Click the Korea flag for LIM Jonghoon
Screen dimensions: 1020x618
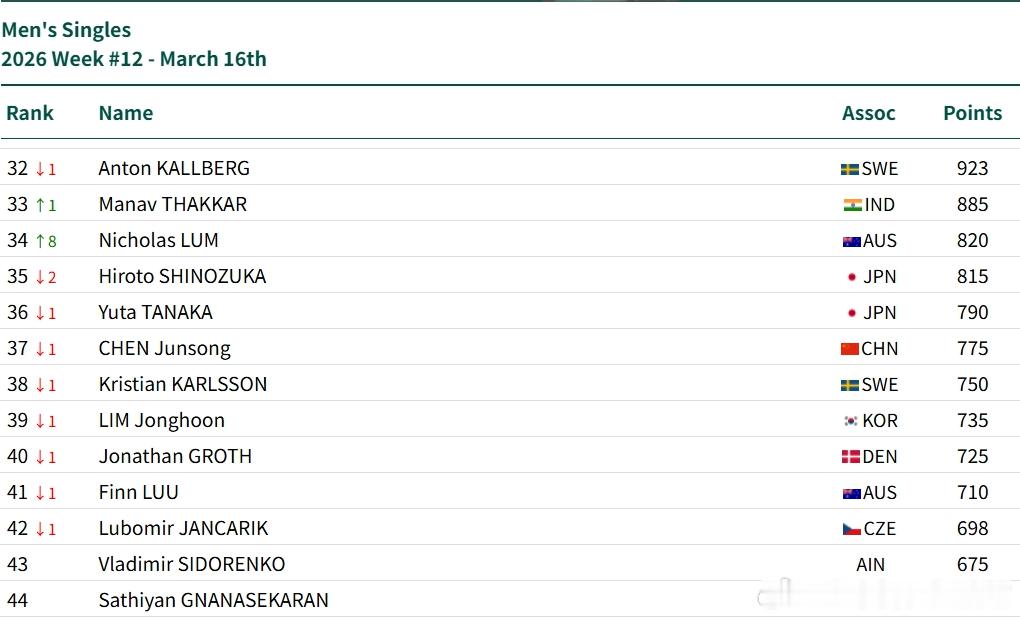coord(851,421)
